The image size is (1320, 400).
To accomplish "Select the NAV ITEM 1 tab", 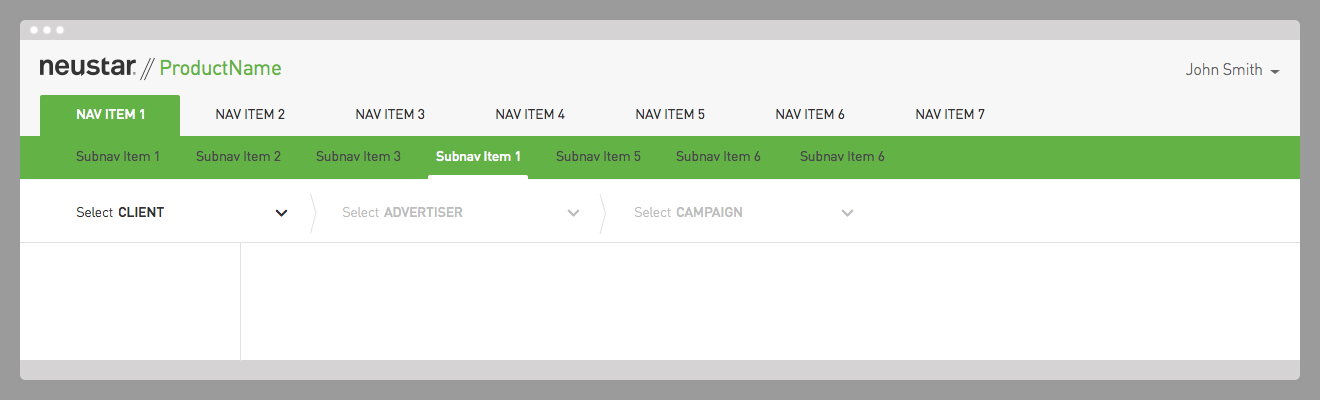I will click(x=110, y=115).
